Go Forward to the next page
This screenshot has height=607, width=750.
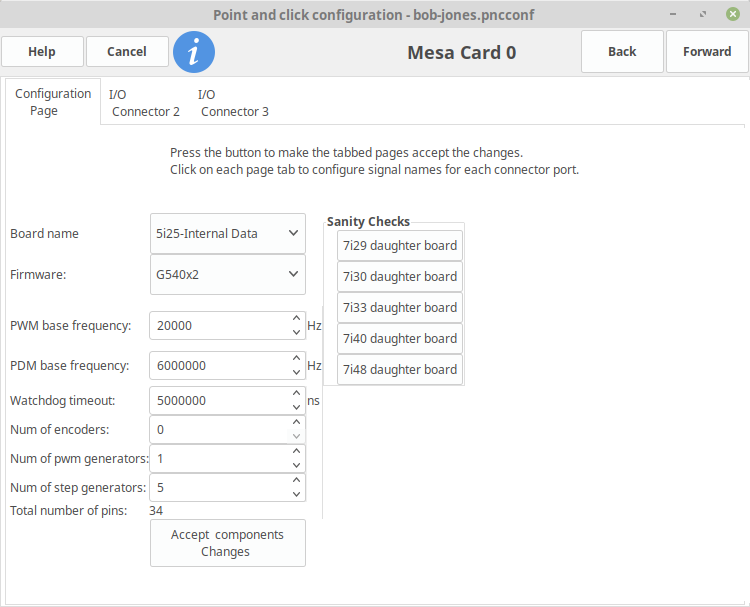pos(707,52)
